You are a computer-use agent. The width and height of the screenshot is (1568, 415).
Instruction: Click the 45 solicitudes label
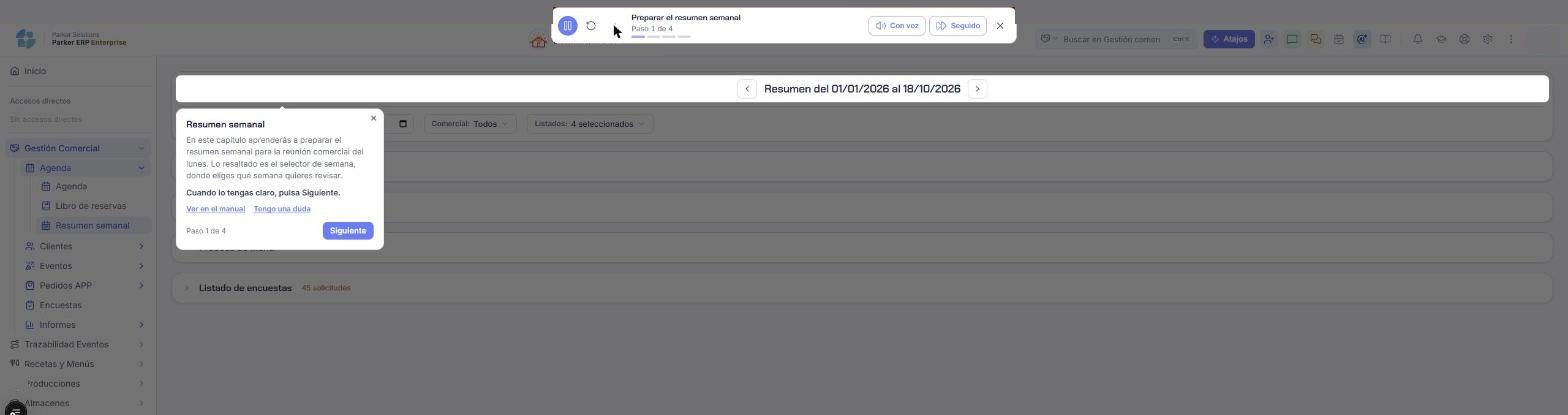pyautogui.click(x=326, y=288)
